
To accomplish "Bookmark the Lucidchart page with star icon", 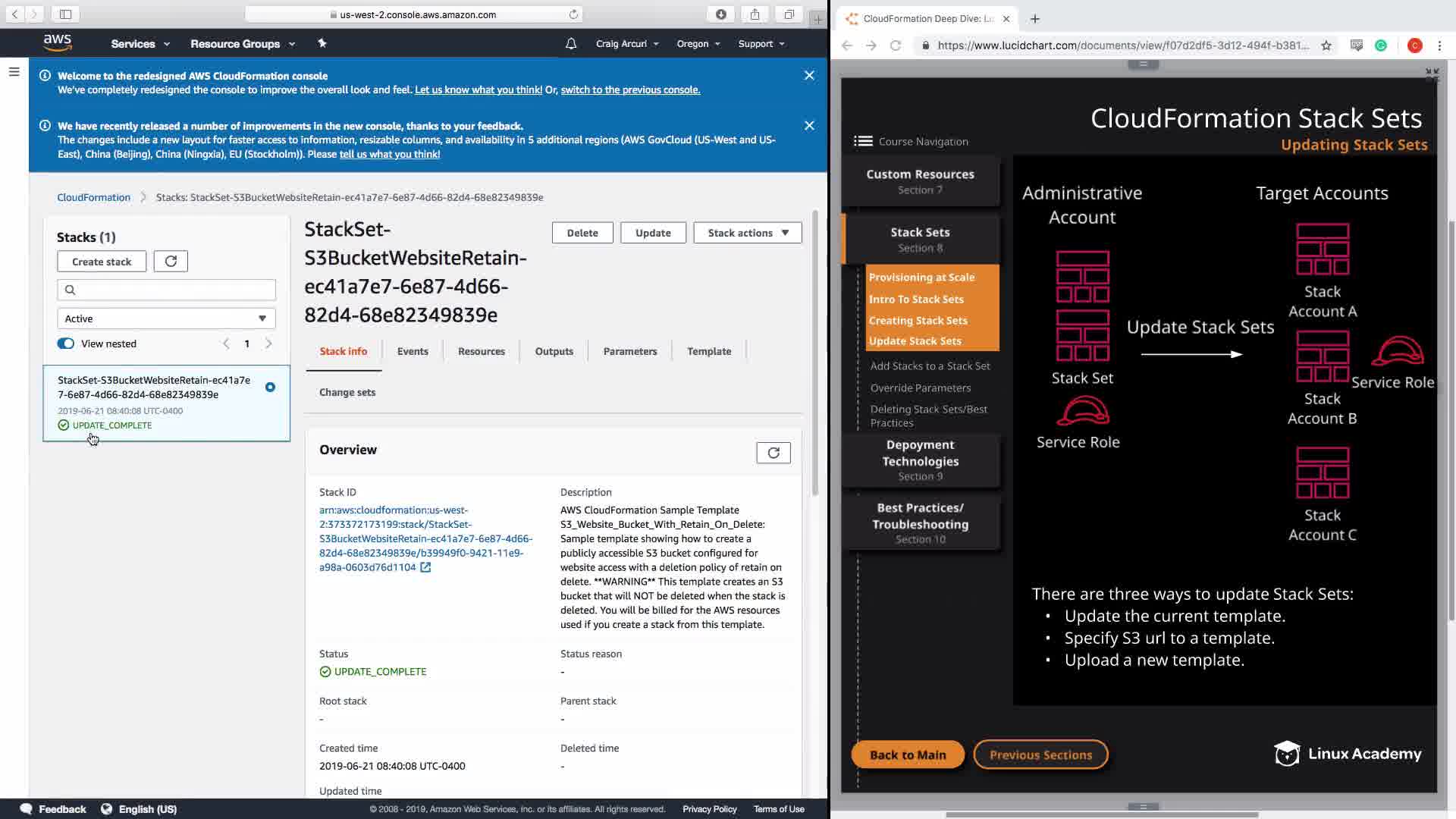I will [x=1326, y=45].
